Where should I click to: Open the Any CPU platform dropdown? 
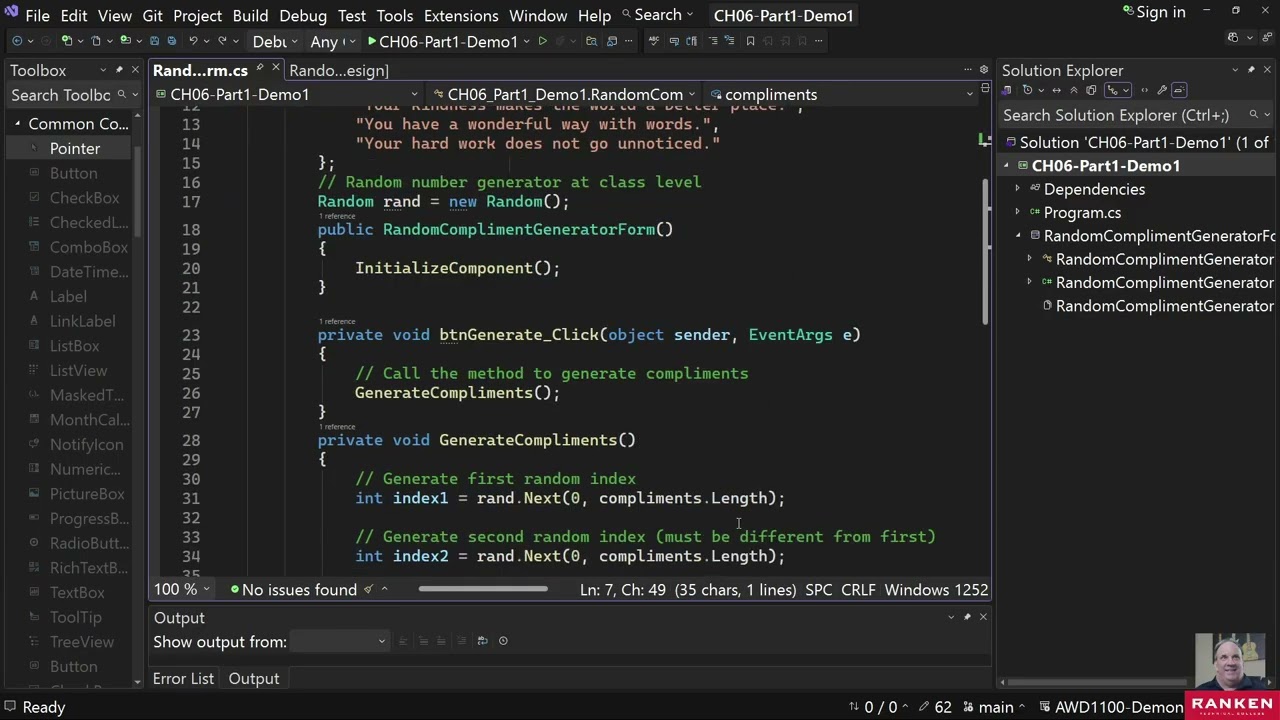(333, 41)
